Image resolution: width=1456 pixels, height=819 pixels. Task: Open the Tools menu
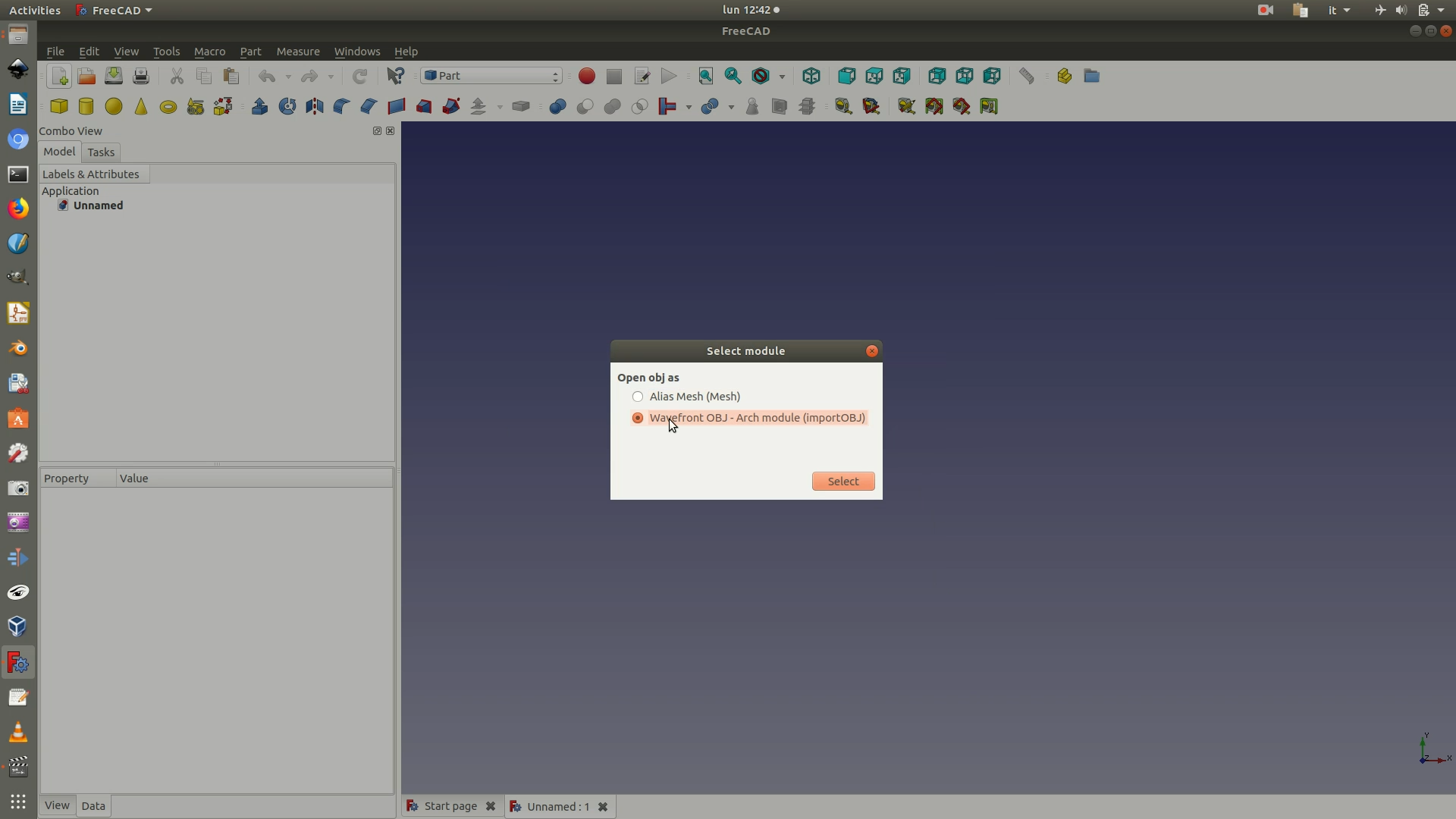tap(166, 52)
